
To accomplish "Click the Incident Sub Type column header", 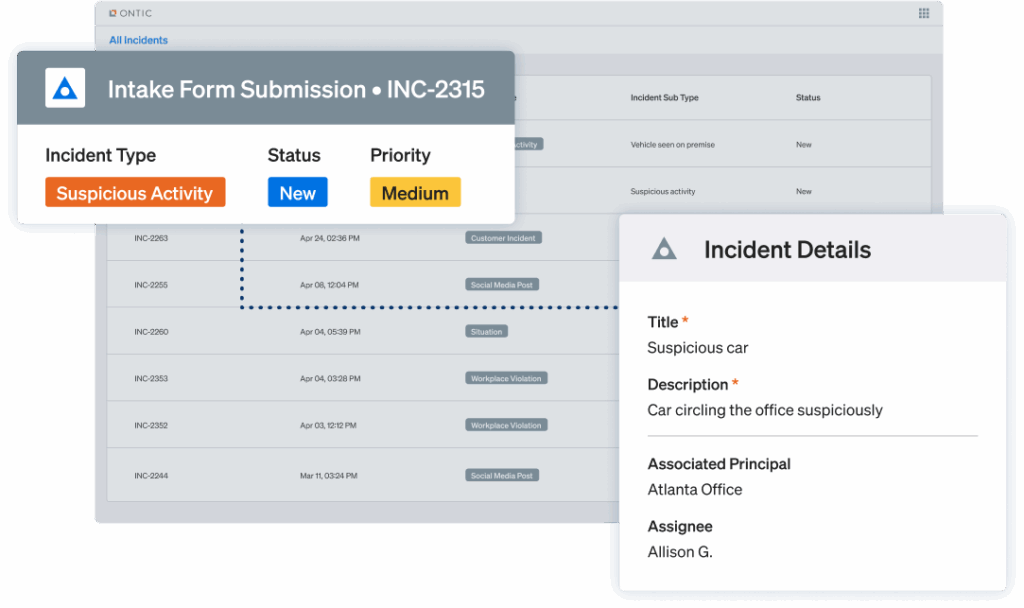I will click(x=664, y=97).
